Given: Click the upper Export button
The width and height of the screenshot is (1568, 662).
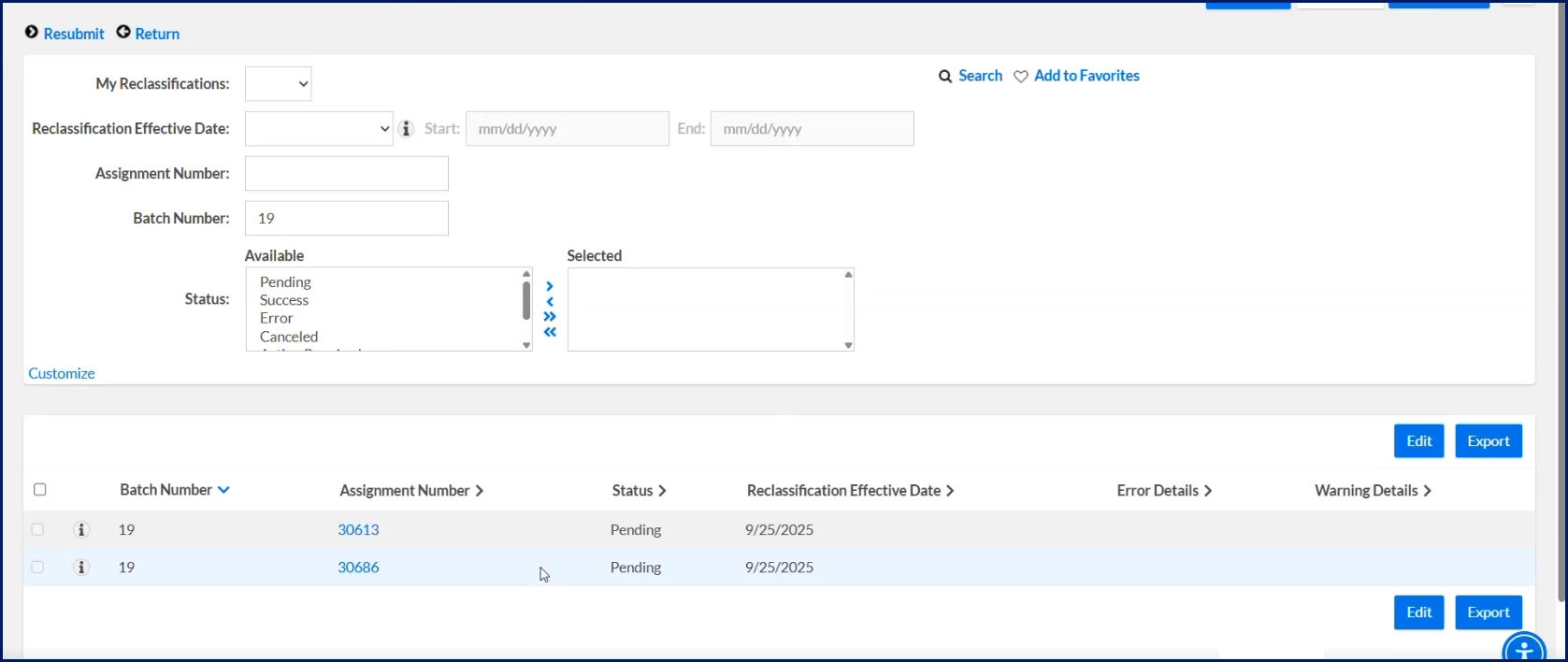Looking at the screenshot, I should (1489, 441).
